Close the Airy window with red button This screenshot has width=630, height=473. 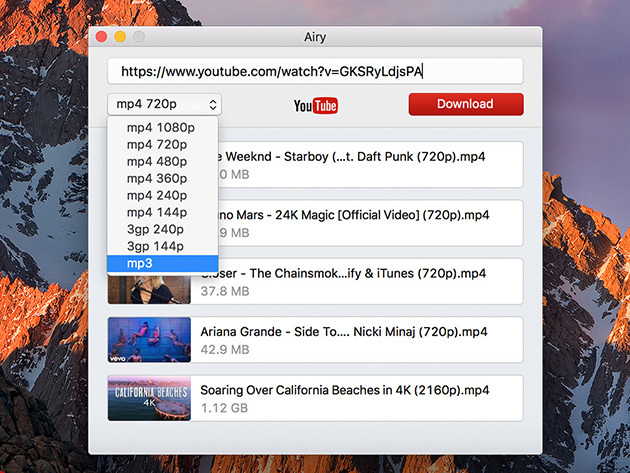(x=102, y=37)
